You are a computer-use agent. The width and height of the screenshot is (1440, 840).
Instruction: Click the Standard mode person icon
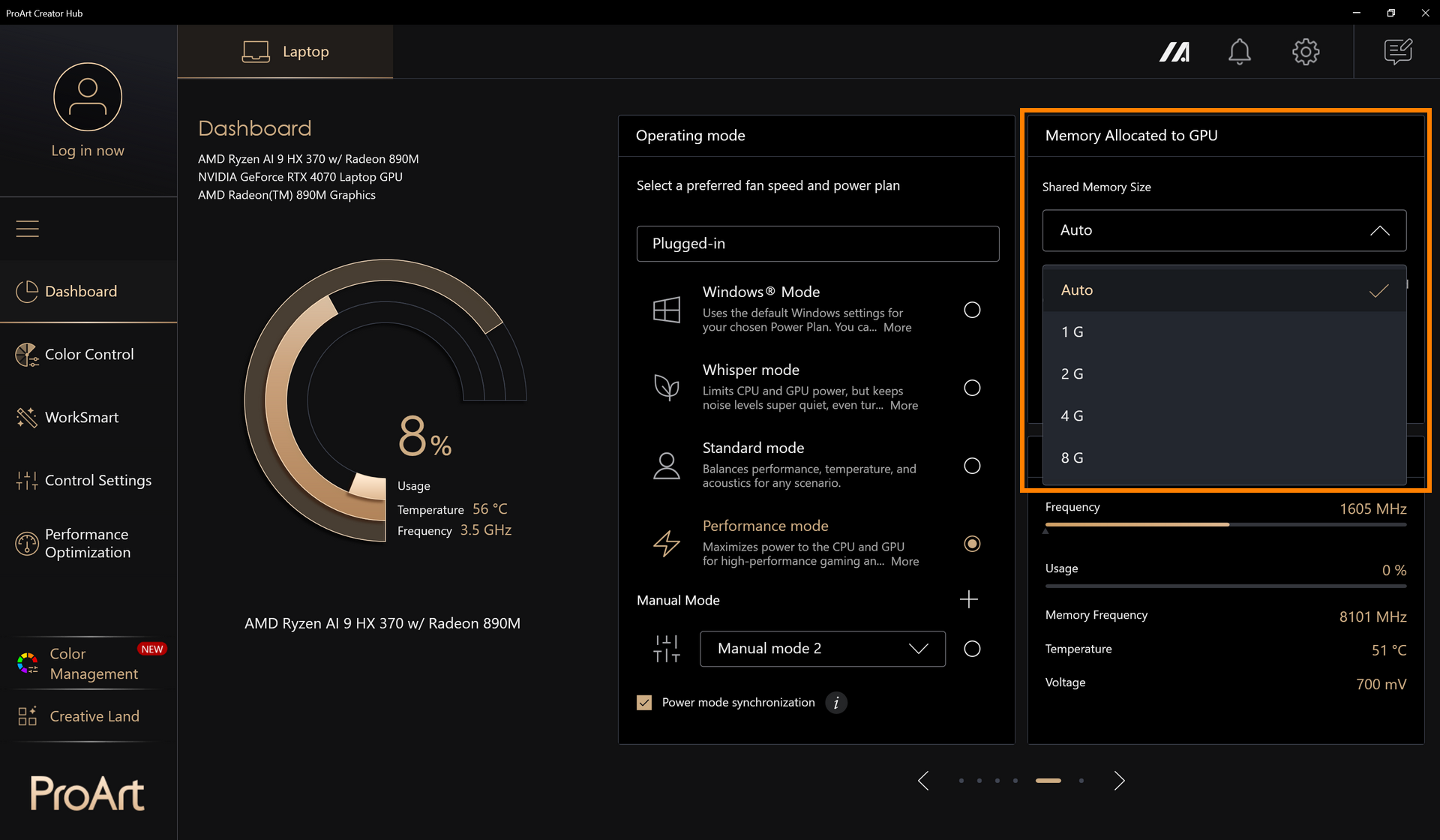pyautogui.click(x=667, y=466)
